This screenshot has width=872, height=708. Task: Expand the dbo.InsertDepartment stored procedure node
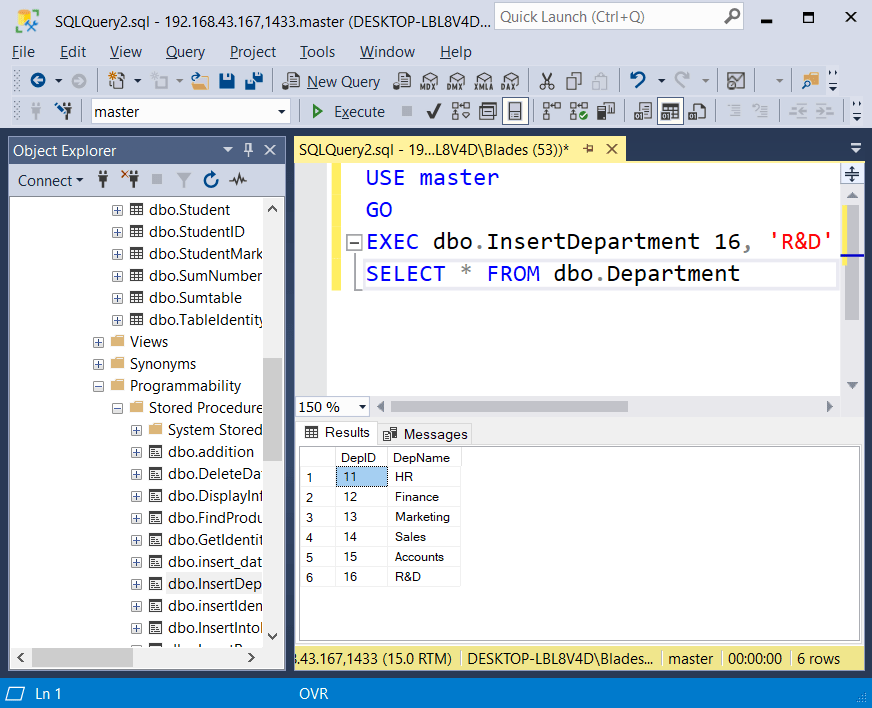[137, 584]
